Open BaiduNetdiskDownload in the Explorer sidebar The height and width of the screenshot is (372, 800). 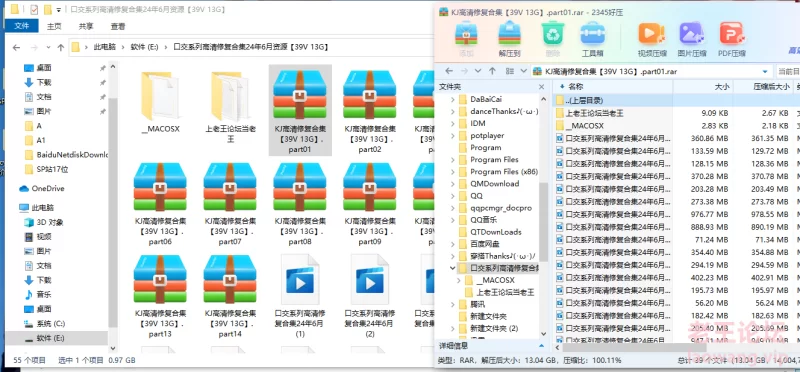pos(66,155)
